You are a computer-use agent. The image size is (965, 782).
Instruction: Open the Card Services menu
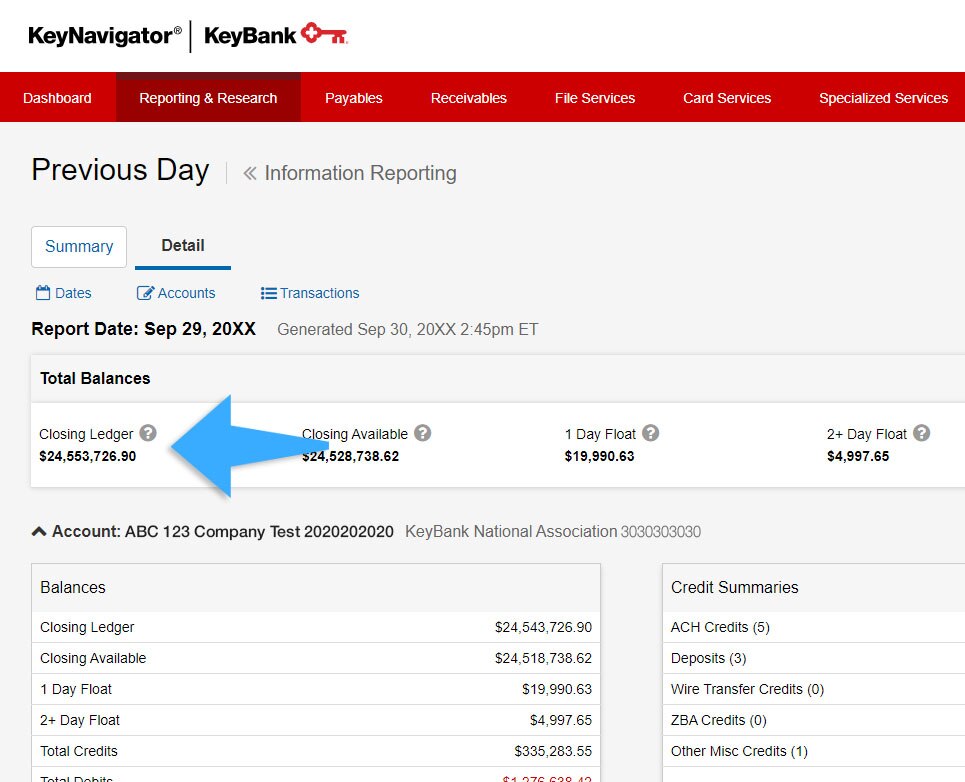pyautogui.click(x=727, y=98)
